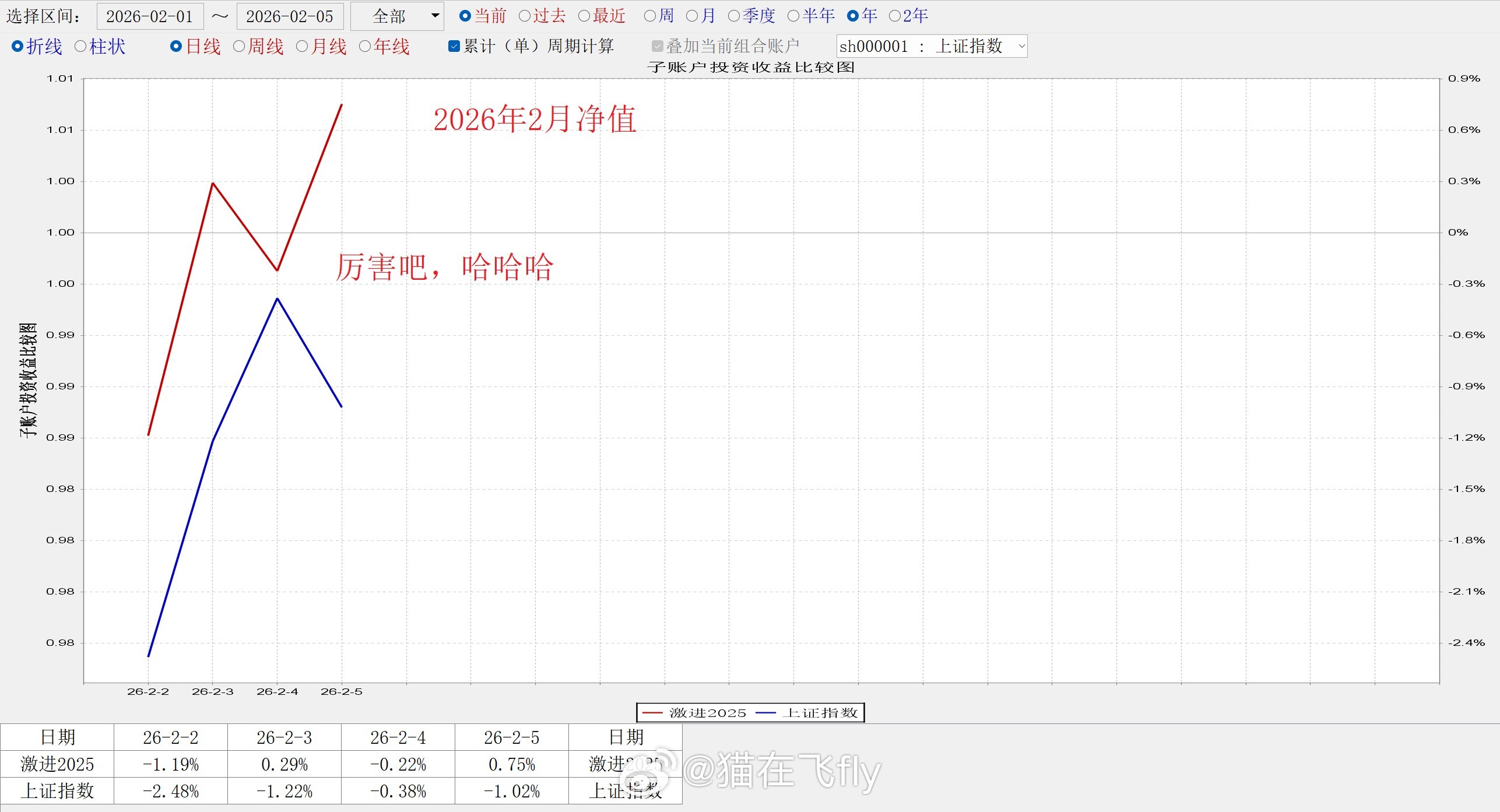1500x812 pixels.
Task: Select the 柱状 chart type radio button
Action: point(81,46)
